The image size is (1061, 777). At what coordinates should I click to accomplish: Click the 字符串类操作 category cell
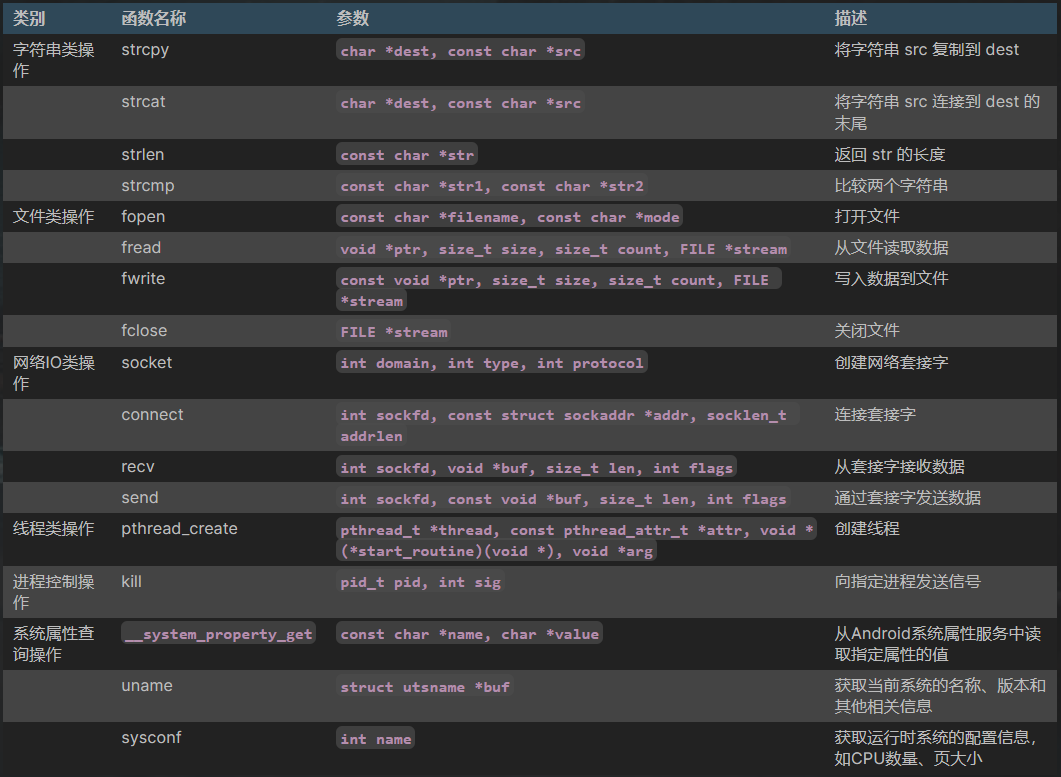[x=53, y=60]
